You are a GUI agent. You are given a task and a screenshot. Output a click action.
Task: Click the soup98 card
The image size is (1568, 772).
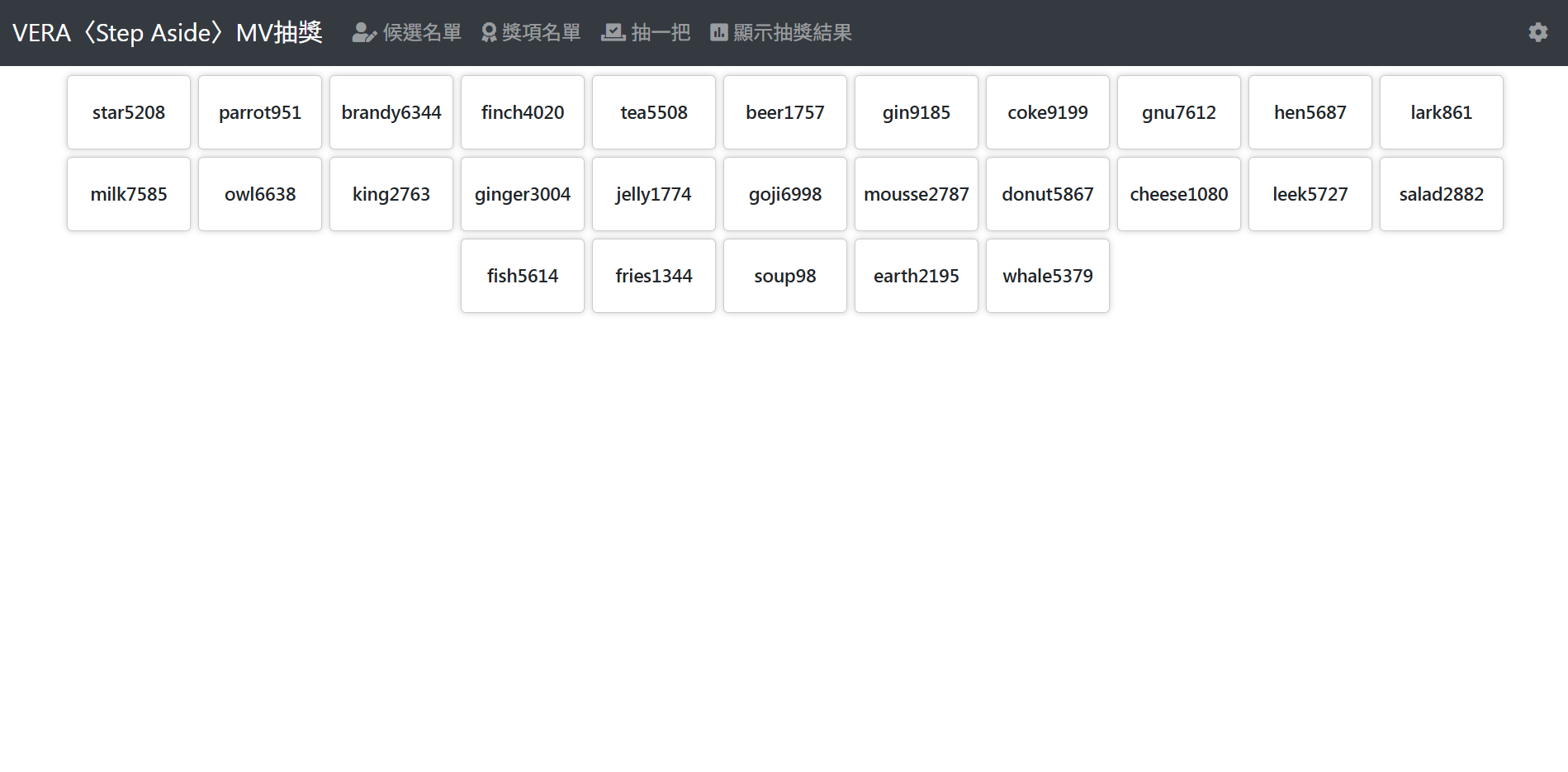point(785,276)
